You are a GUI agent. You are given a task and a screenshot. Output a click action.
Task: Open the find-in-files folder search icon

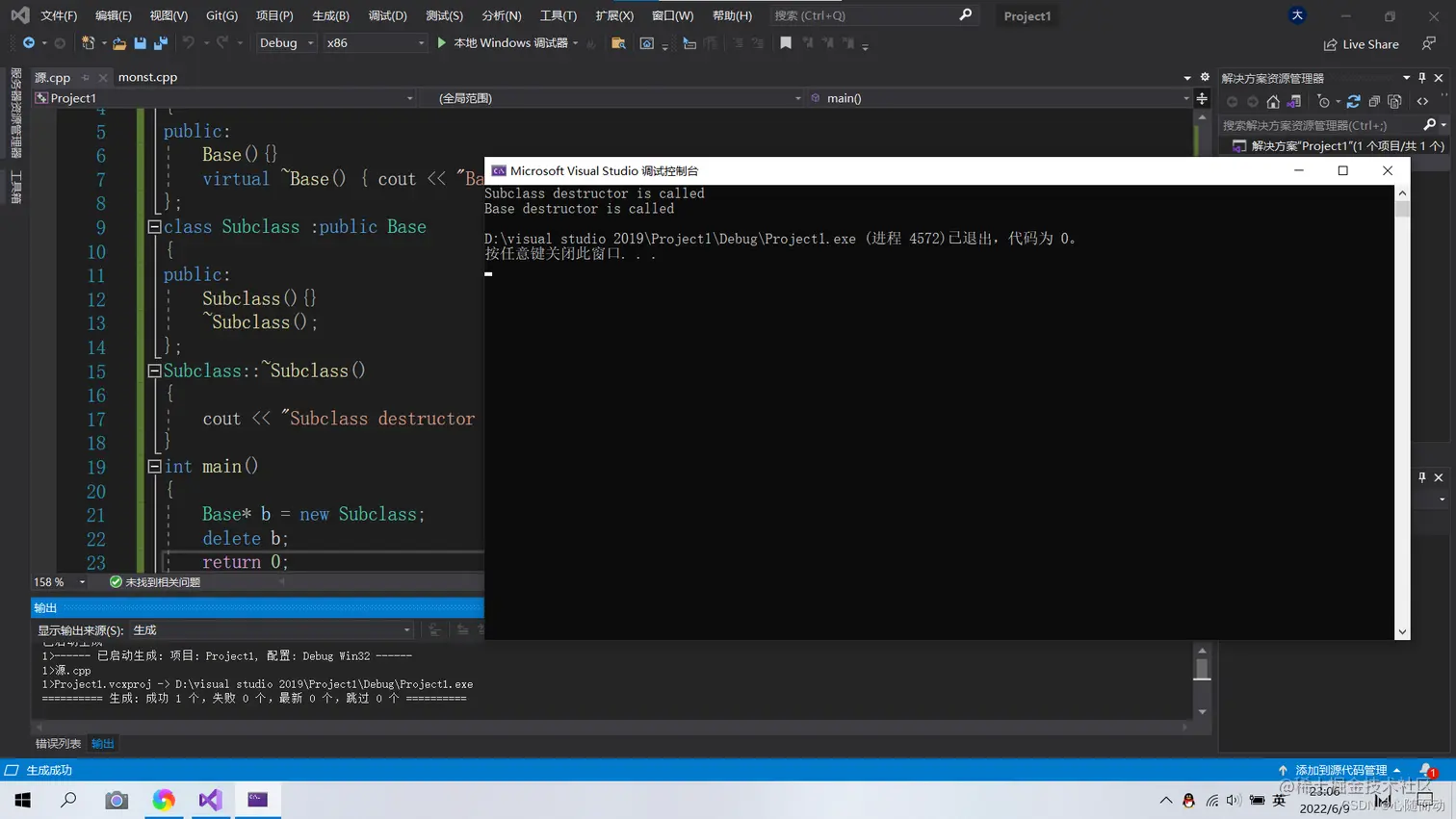(x=619, y=43)
